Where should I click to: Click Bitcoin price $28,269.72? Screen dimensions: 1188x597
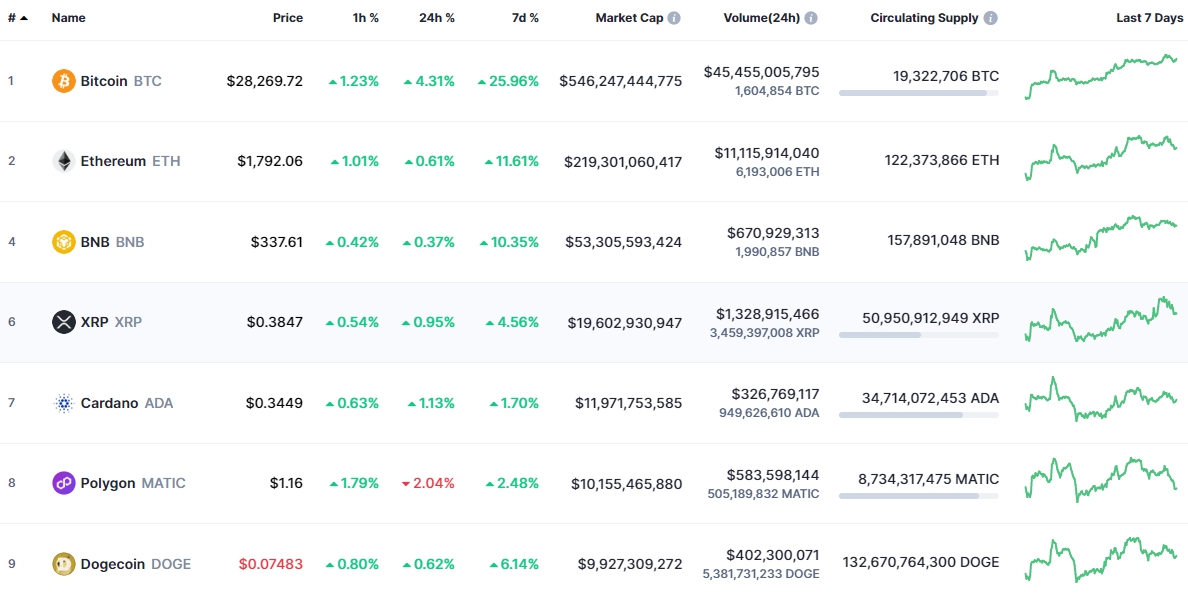pyautogui.click(x=264, y=81)
